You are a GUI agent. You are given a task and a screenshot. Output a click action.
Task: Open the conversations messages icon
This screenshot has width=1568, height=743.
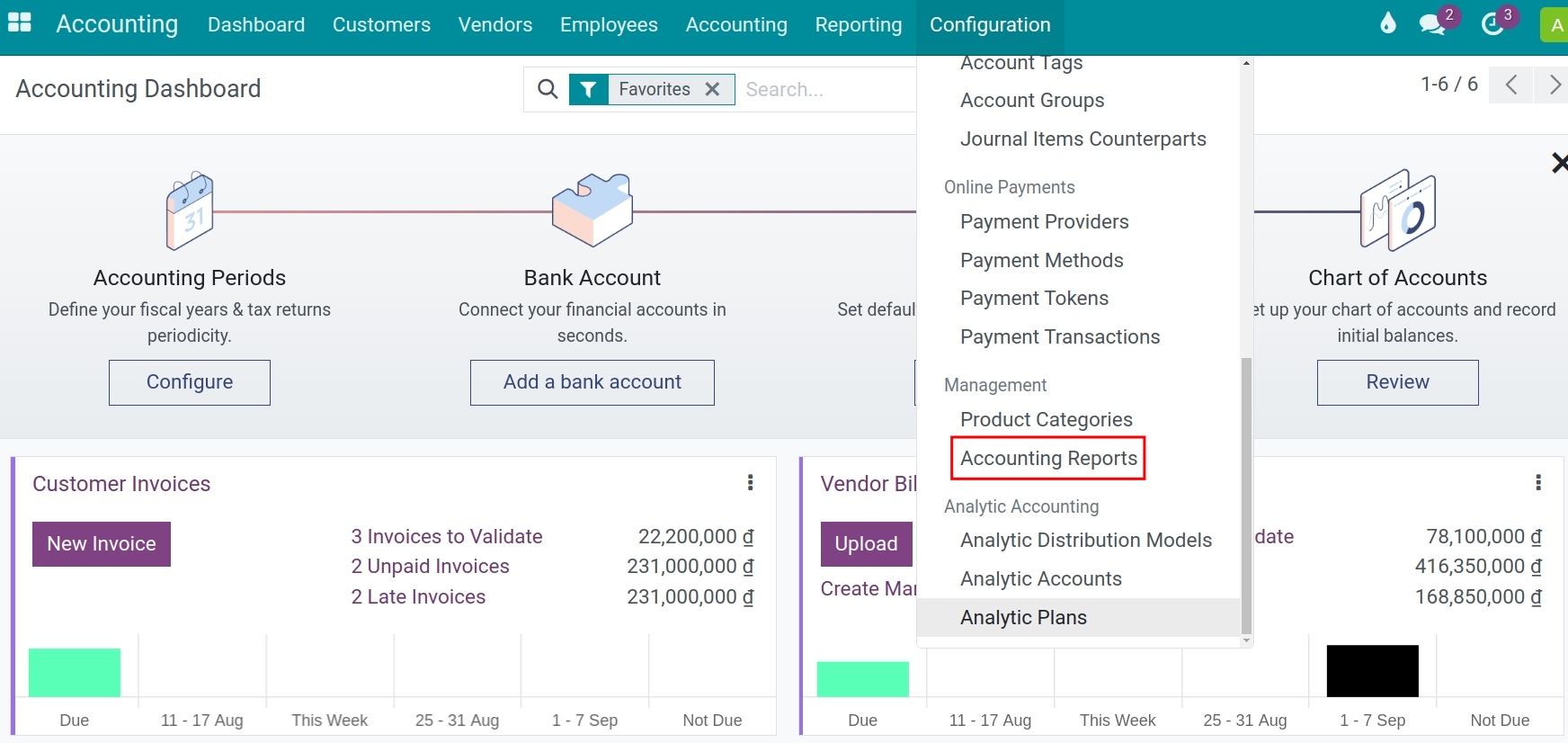(x=1432, y=25)
